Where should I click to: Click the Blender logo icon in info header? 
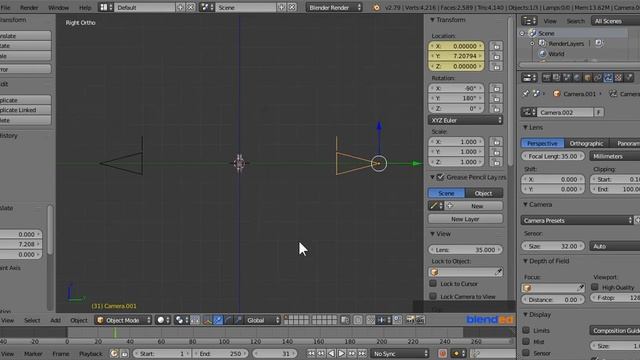[x=376, y=7]
